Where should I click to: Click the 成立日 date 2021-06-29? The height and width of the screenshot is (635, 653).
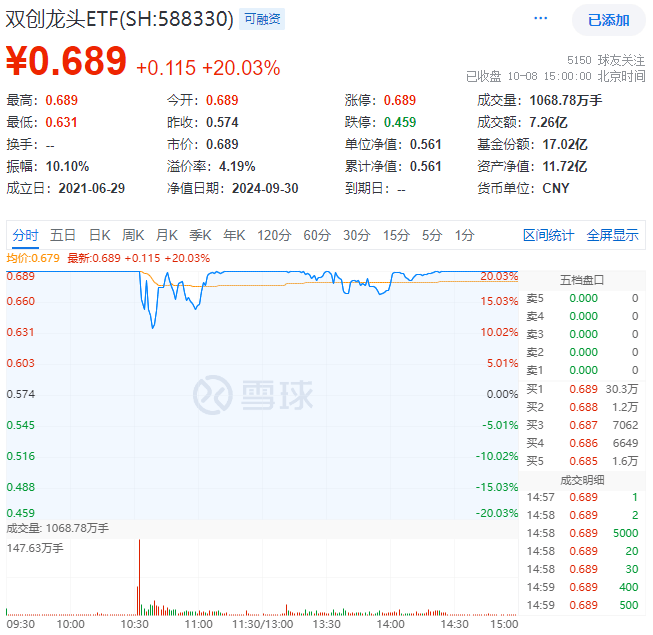click(92, 189)
